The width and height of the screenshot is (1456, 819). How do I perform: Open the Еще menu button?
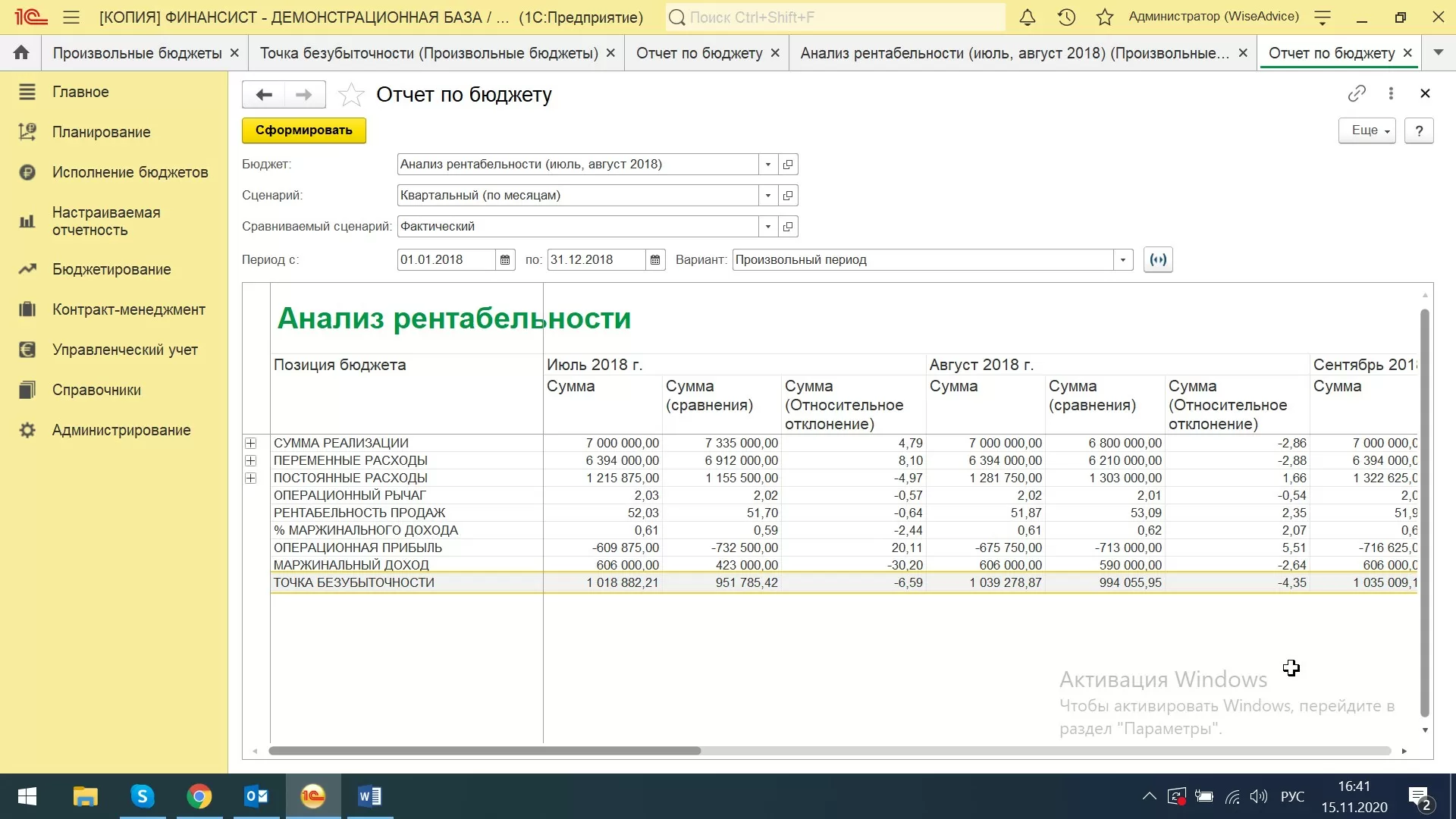coord(1367,130)
